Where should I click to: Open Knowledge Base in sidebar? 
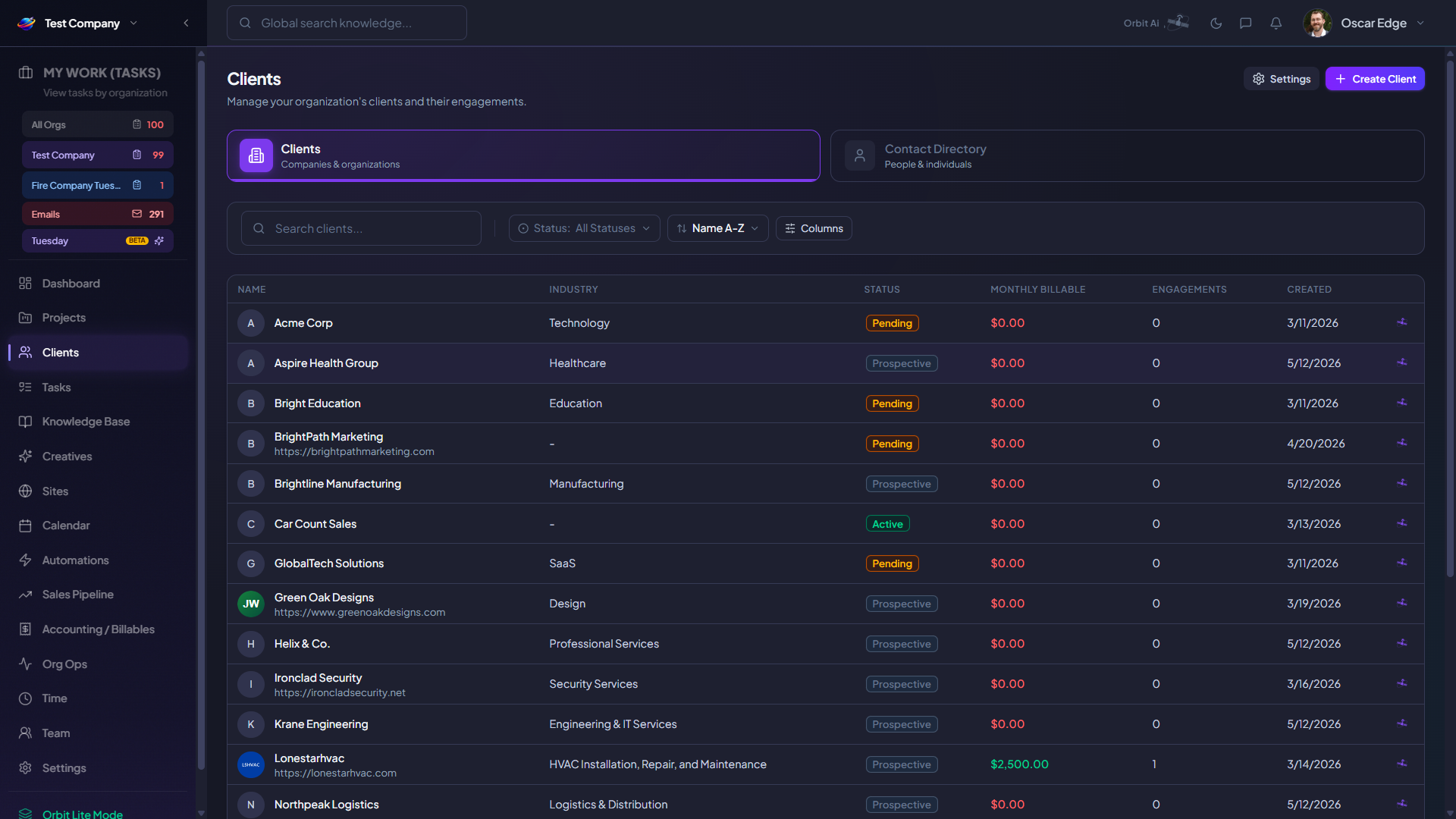pyautogui.click(x=98, y=422)
